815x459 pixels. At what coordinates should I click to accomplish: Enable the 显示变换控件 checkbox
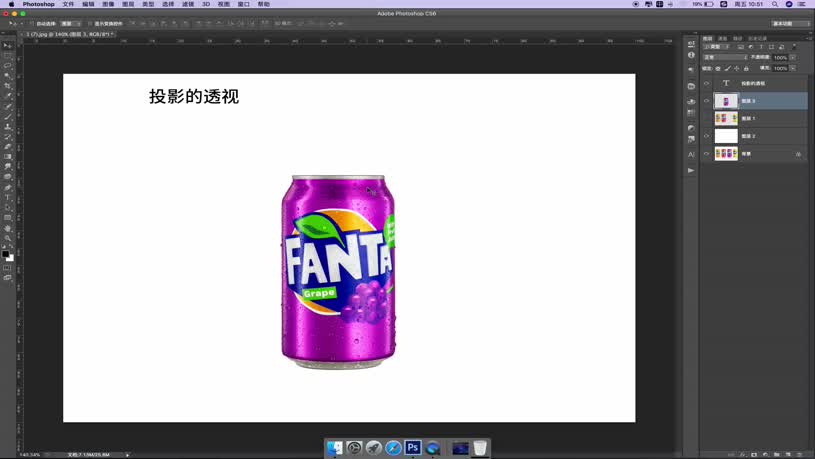89,24
